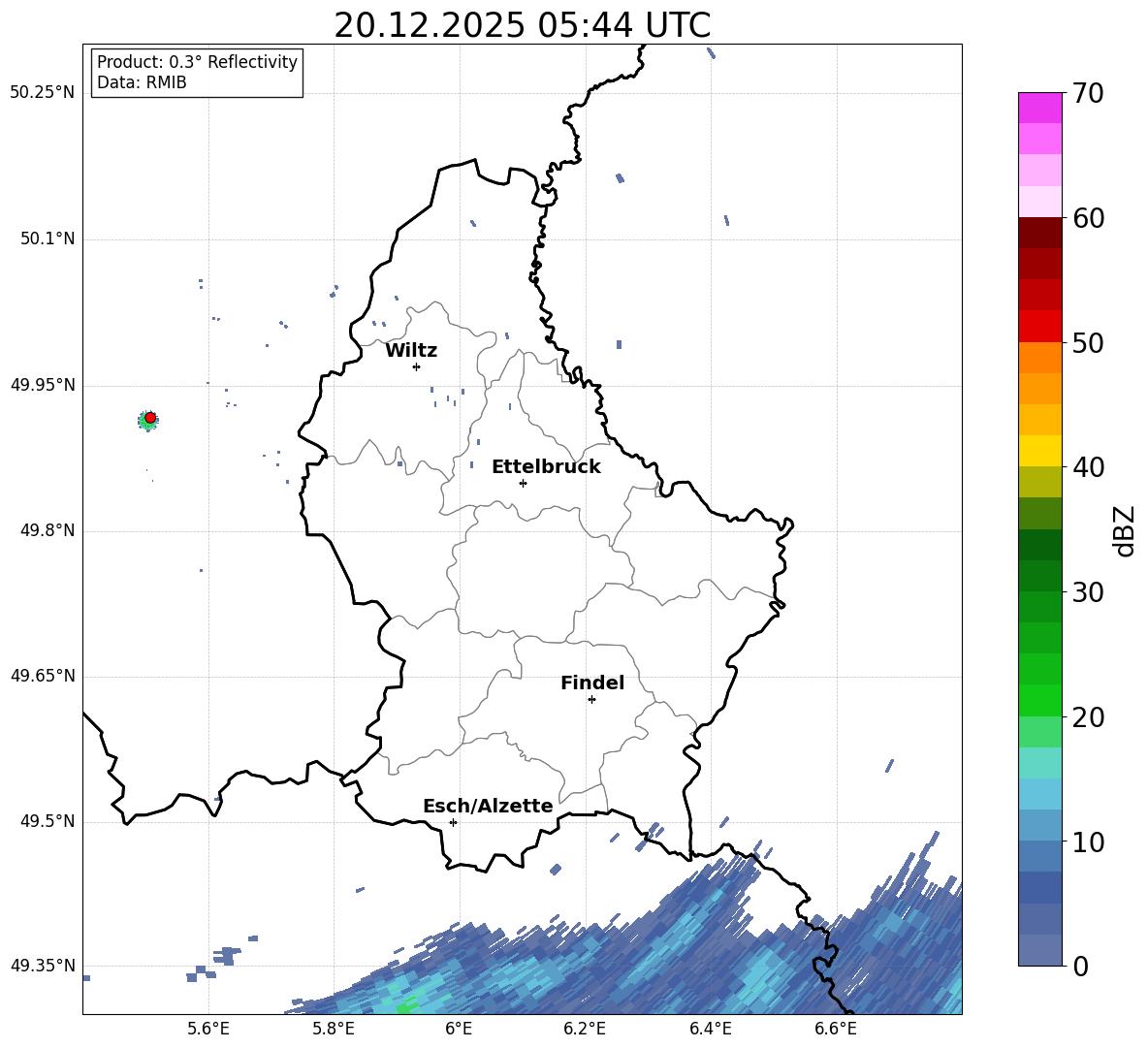This screenshot has width=1148, height=1048.
Task: Click the 49.8°N latitude label
Action: [48, 530]
